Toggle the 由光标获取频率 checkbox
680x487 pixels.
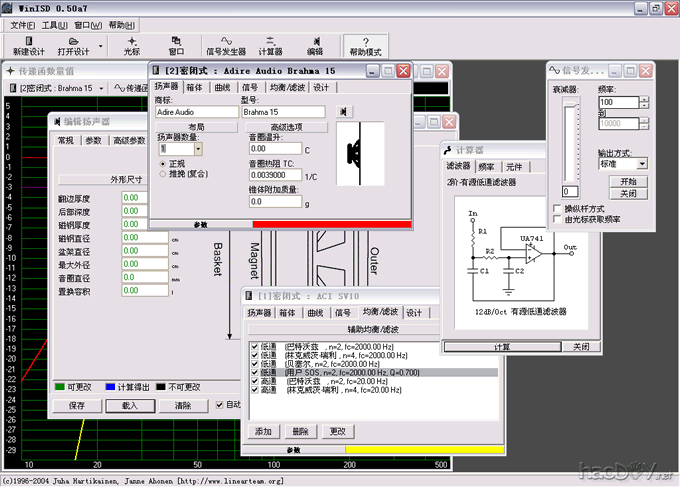coord(557,219)
